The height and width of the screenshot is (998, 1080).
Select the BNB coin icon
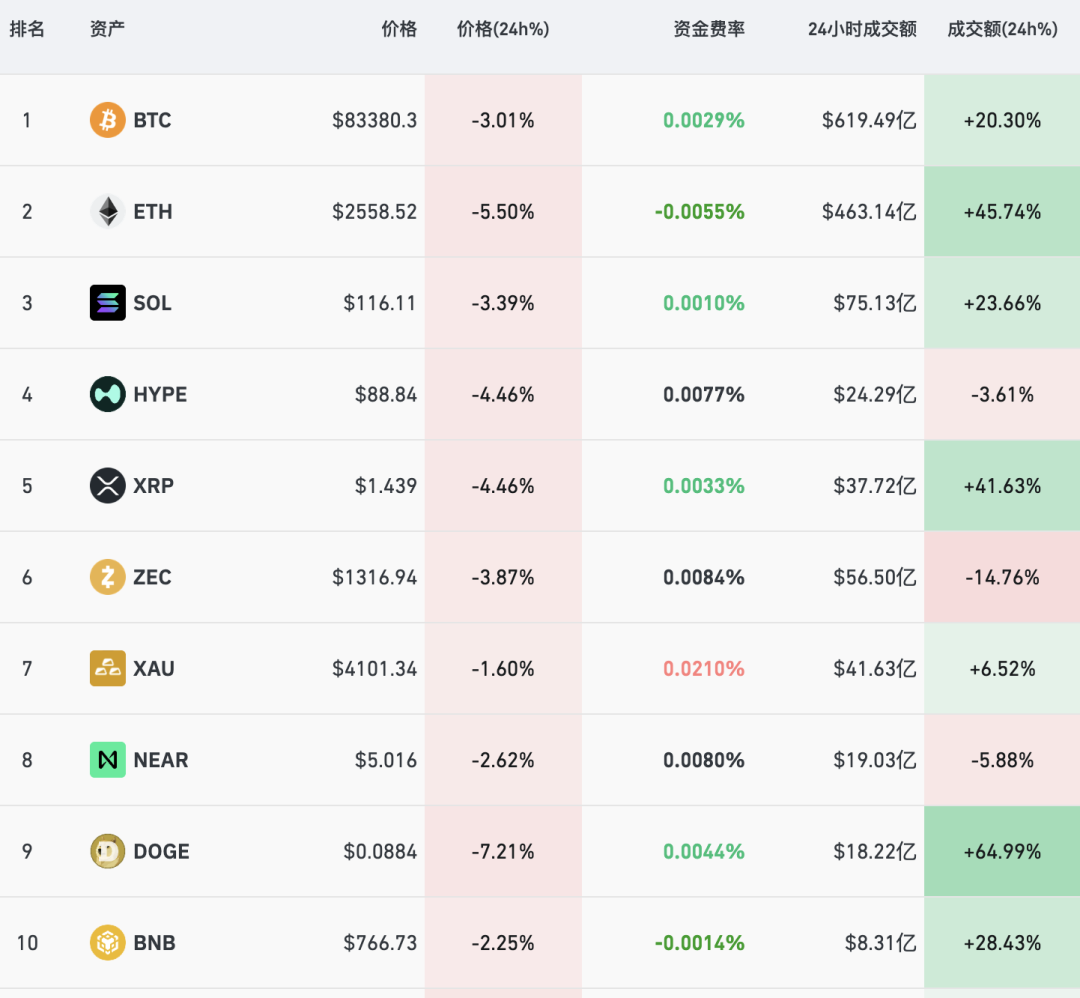point(107,942)
